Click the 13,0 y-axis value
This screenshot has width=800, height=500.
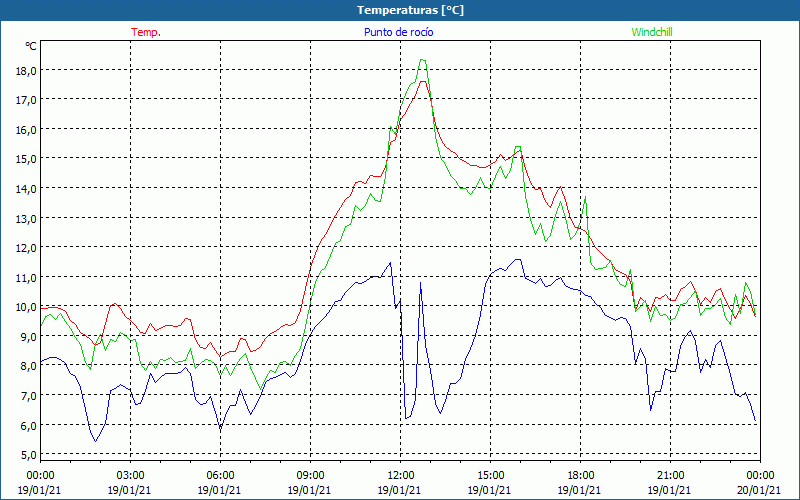(26, 218)
